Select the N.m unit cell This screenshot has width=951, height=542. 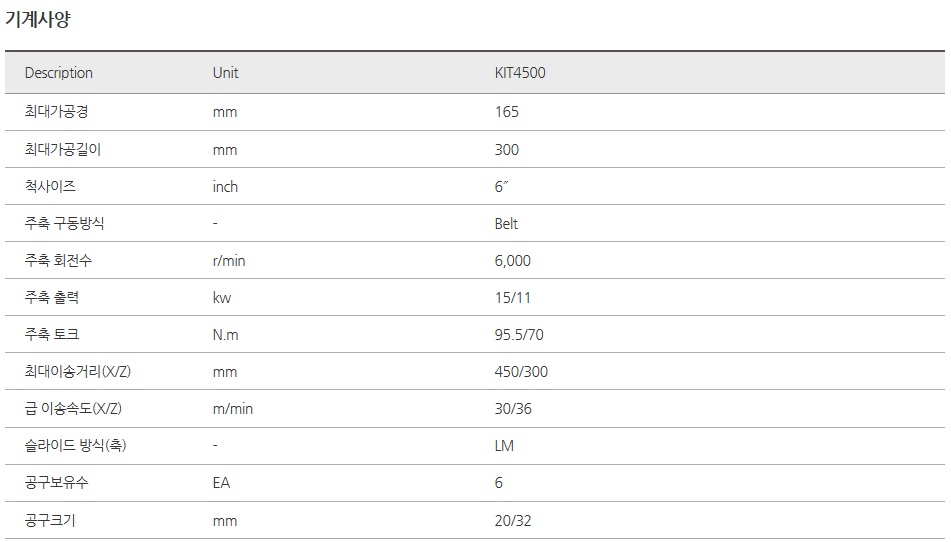226,335
